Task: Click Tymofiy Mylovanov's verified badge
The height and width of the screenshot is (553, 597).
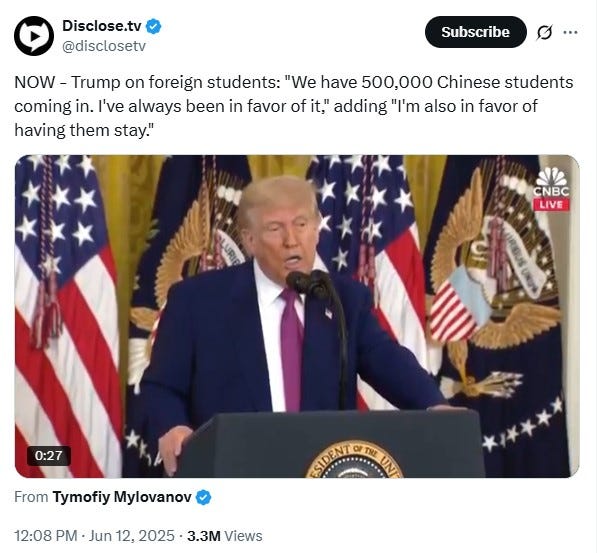Action: (x=203, y=497)
